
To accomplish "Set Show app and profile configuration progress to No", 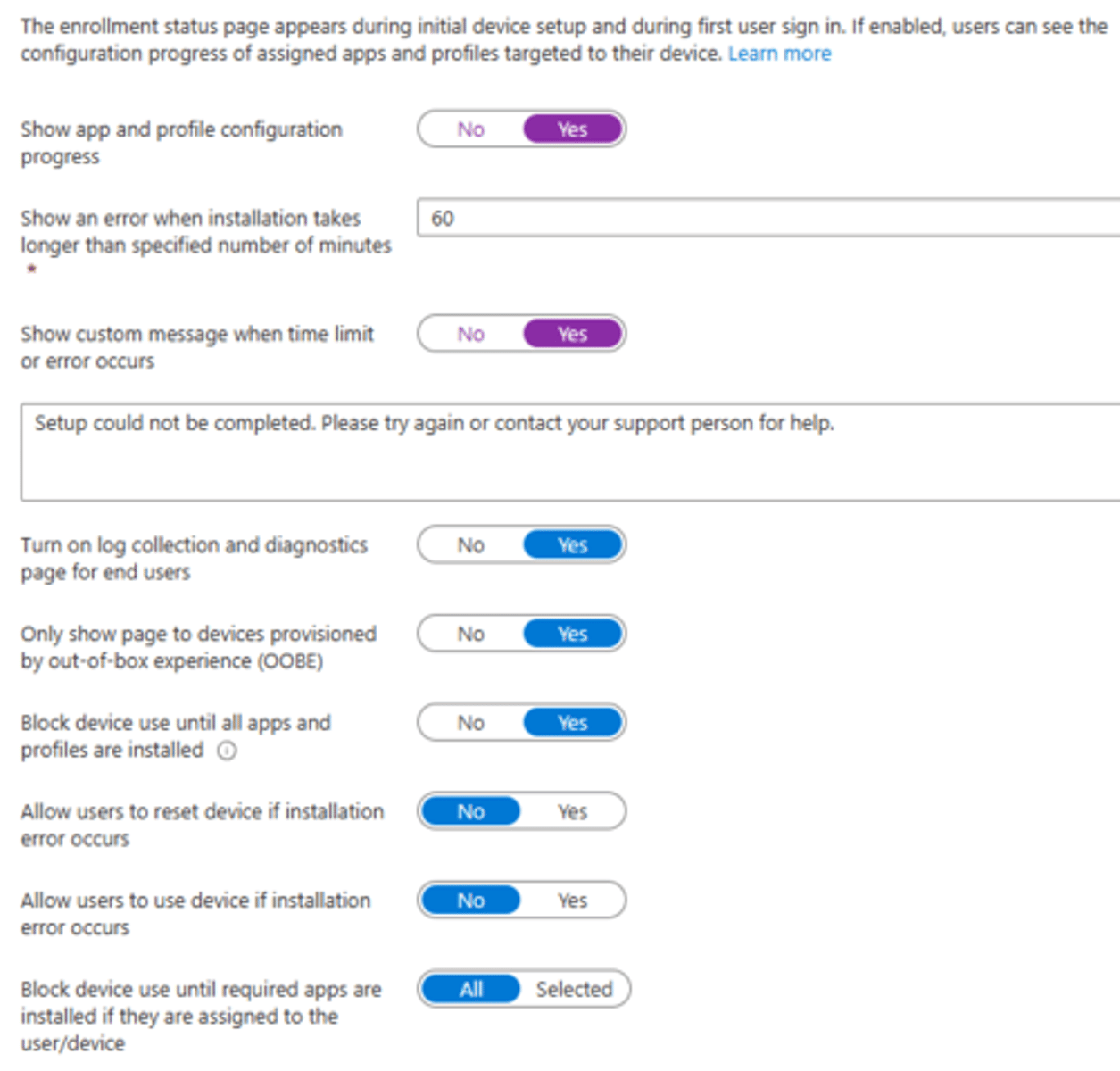I will coord(470,129).
